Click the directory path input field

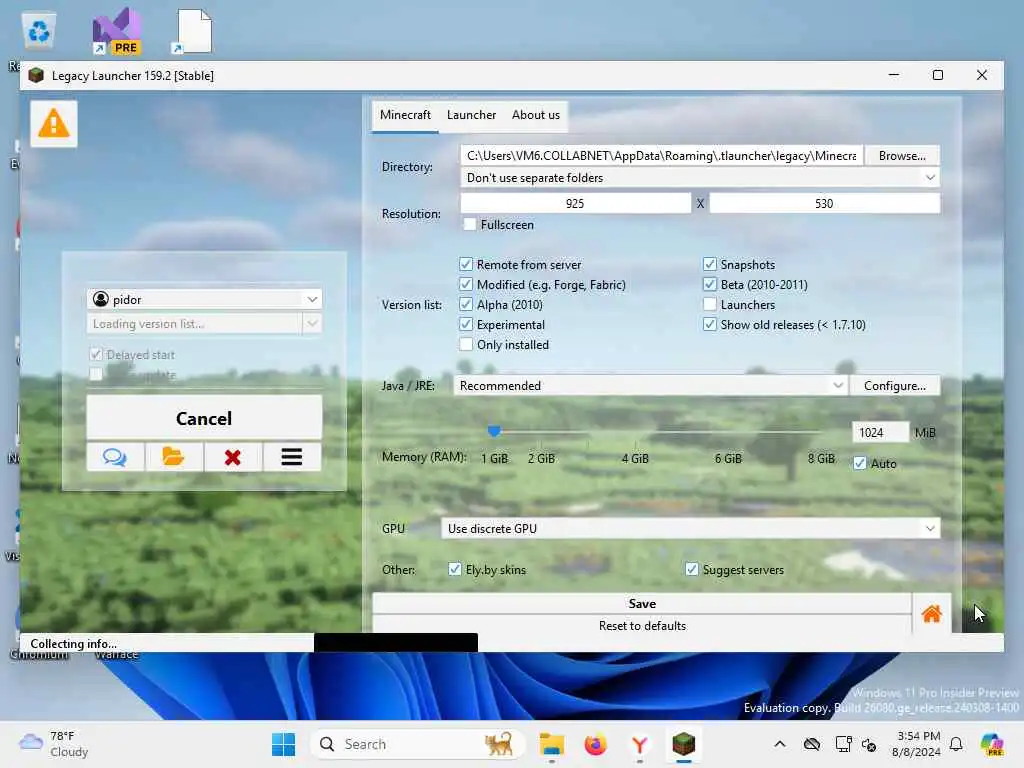(x=662, y=155)
